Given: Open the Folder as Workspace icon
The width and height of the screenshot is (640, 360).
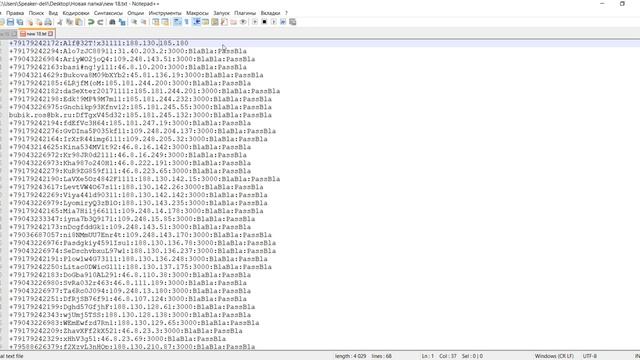Looking at the screenshot, I should 233,22.
